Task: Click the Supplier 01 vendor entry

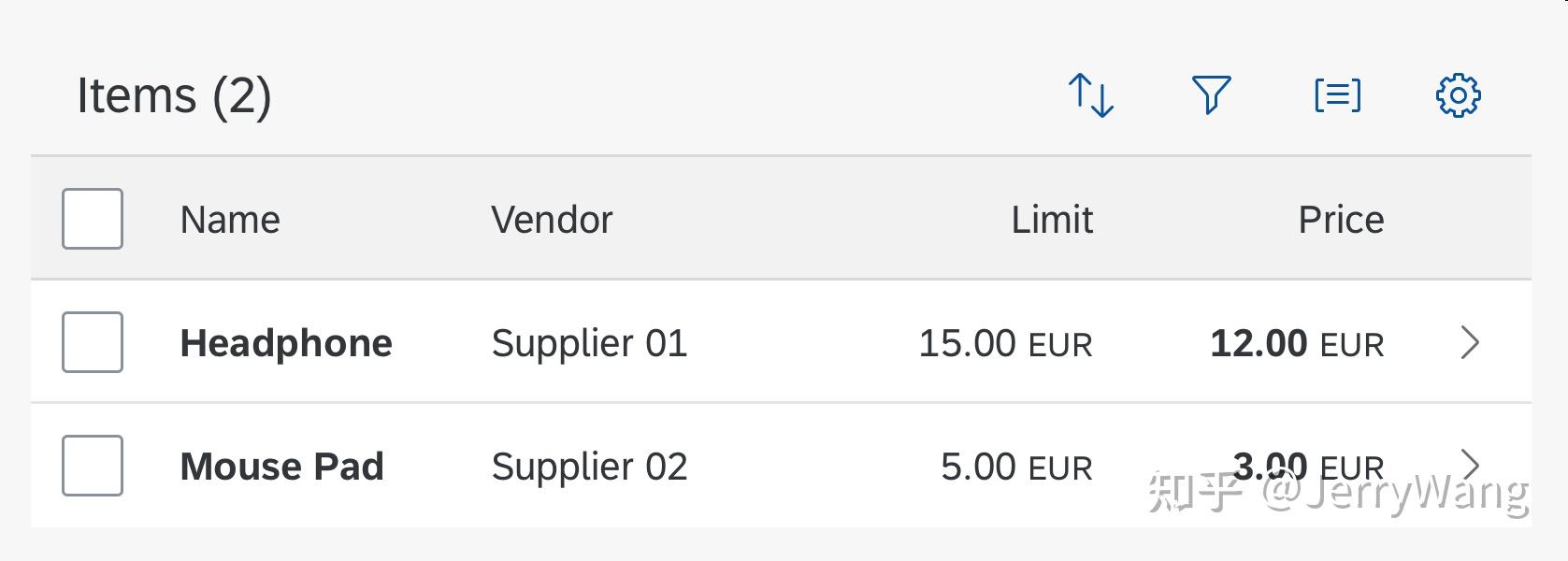Action: pyautogui.click(x=591, y=344)
